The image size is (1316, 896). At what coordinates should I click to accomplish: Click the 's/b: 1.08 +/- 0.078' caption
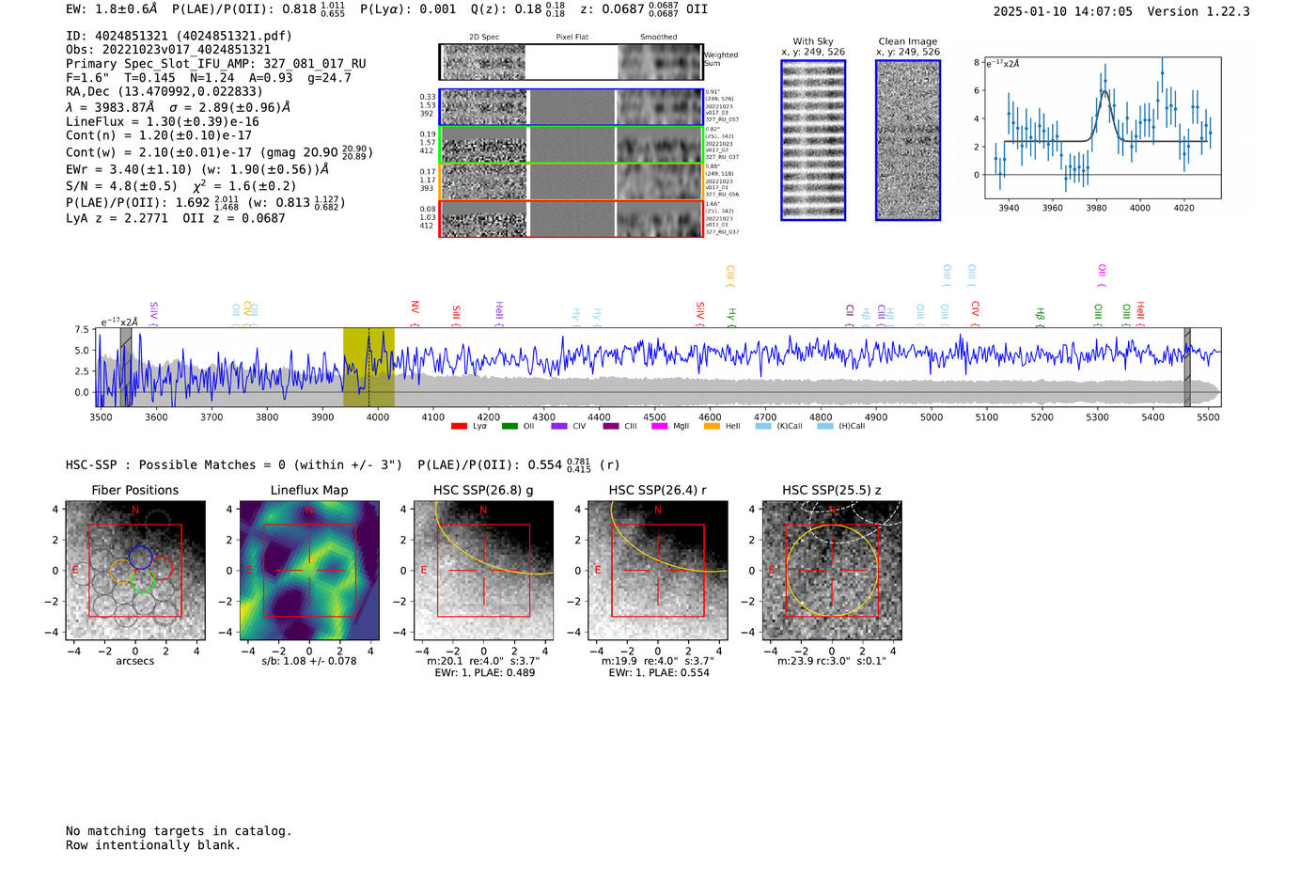[309, 661]
